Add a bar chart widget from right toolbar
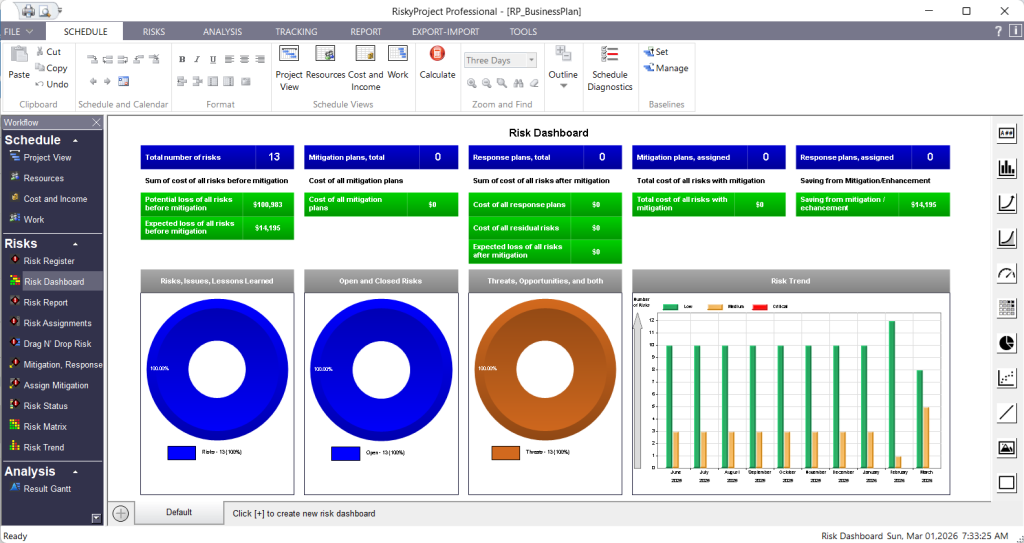 pos(1006,168)
